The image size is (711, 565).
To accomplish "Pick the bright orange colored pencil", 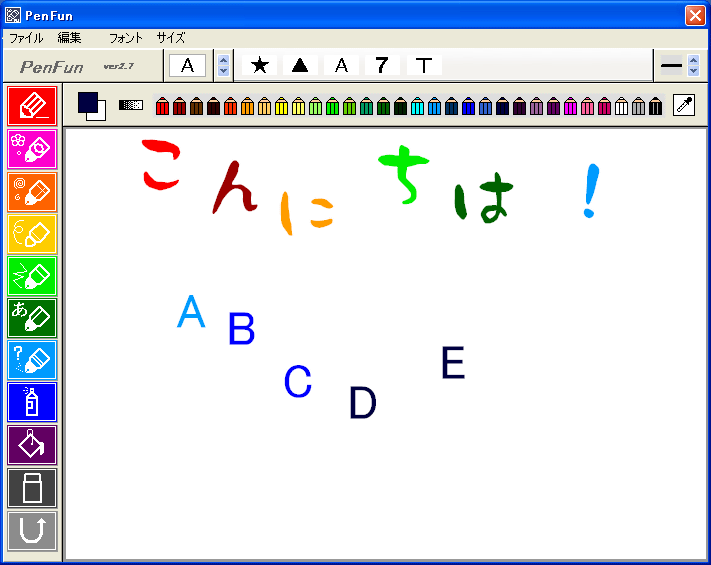I will 248,106.
